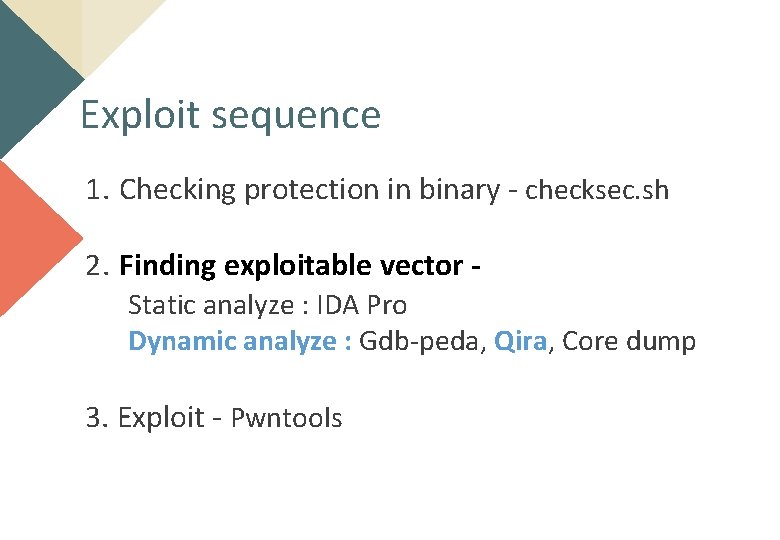Click the list number "2."

(x=98, y=266)
